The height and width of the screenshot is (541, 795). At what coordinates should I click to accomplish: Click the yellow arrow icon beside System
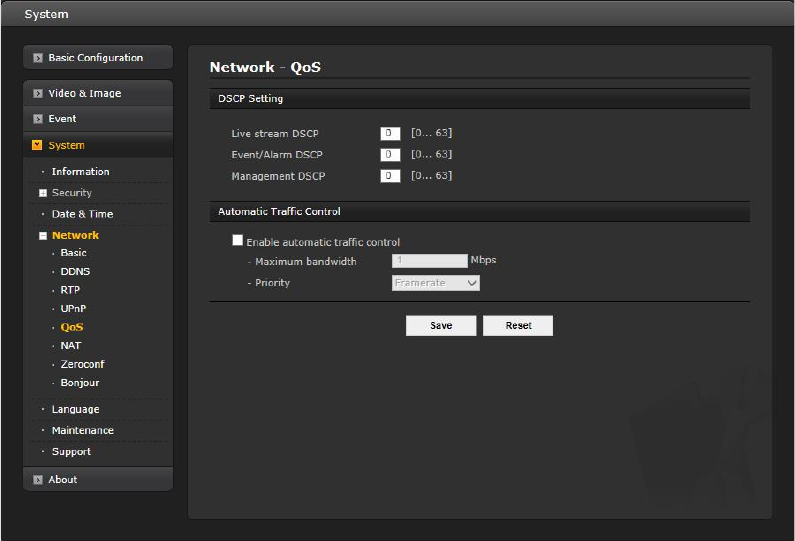37,145
